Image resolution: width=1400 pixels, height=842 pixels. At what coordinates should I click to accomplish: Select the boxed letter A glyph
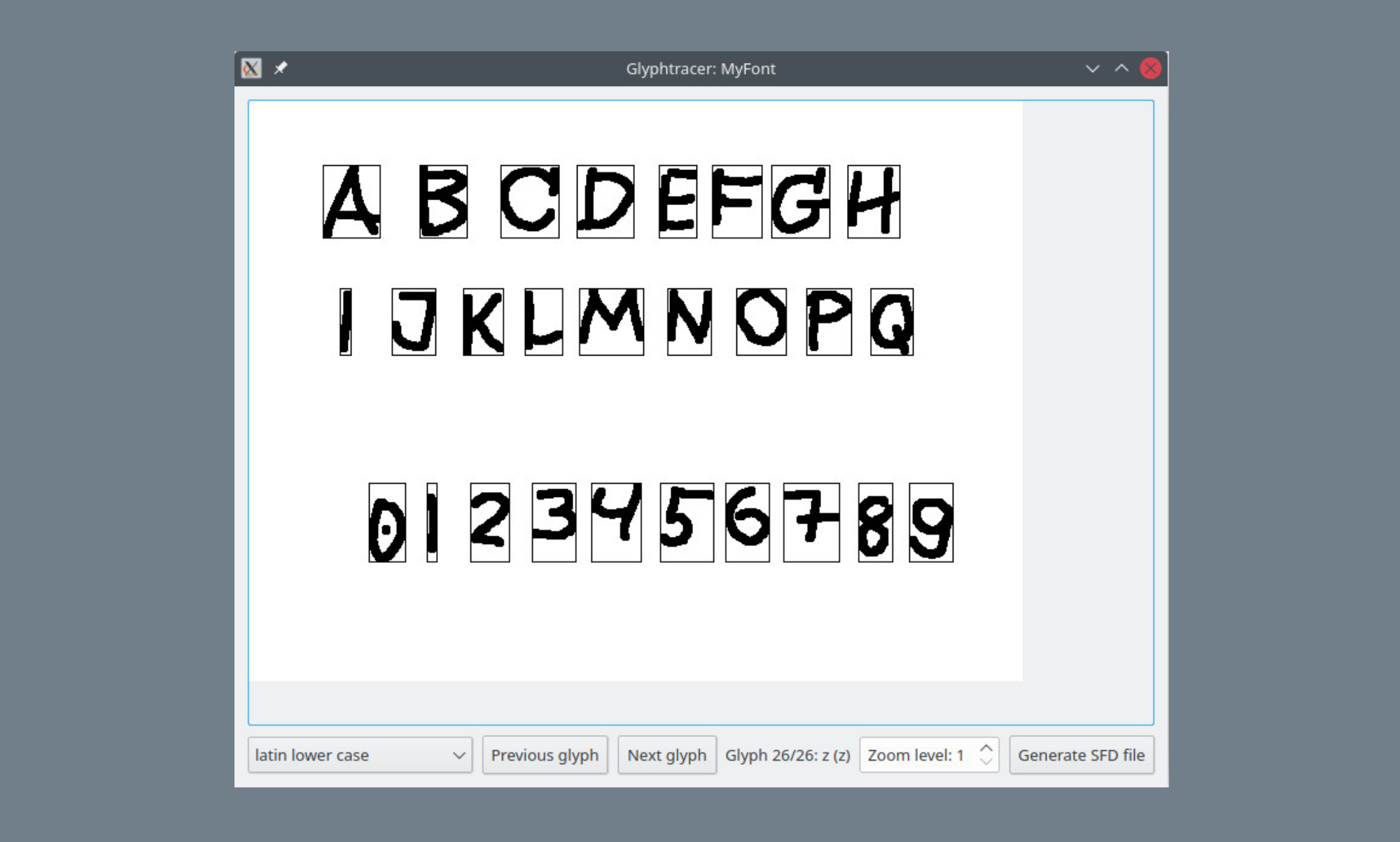(x=351, y=202)
